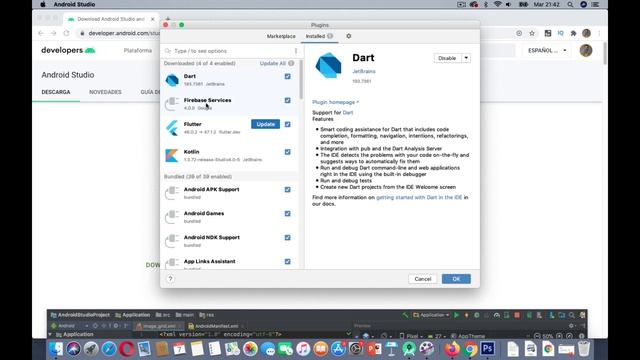Uncheck Android NDK Support checkbox
The width and height of the screenshot is (640, 360).
[x=288, y=238]
